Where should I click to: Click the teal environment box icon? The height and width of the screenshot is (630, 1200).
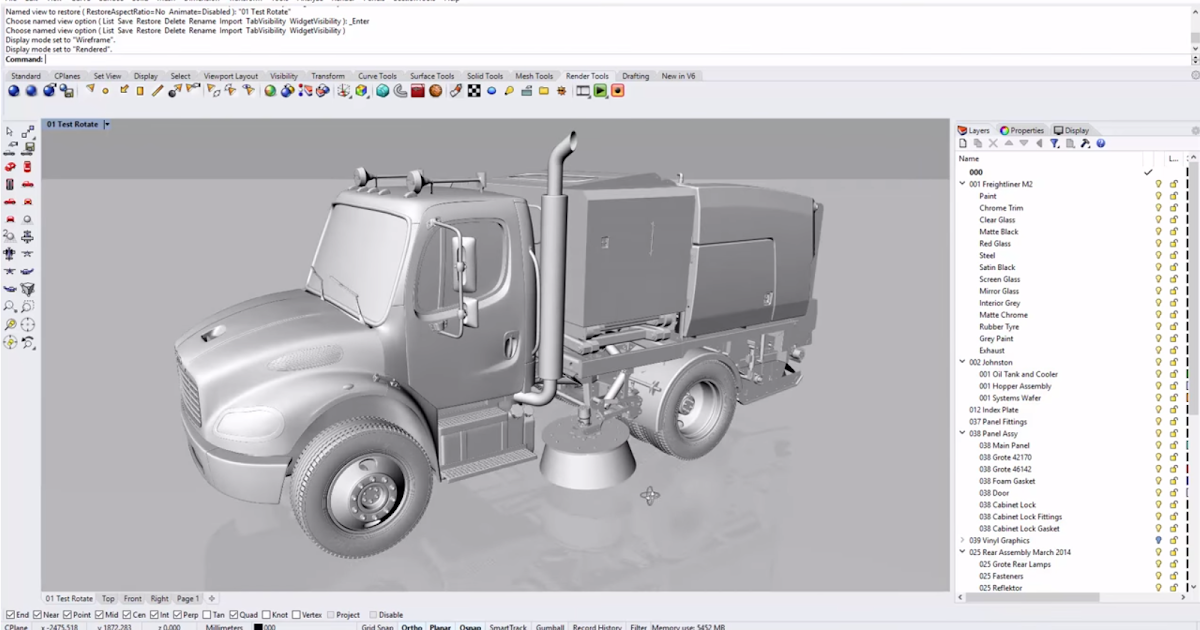[x=382, y=91]
